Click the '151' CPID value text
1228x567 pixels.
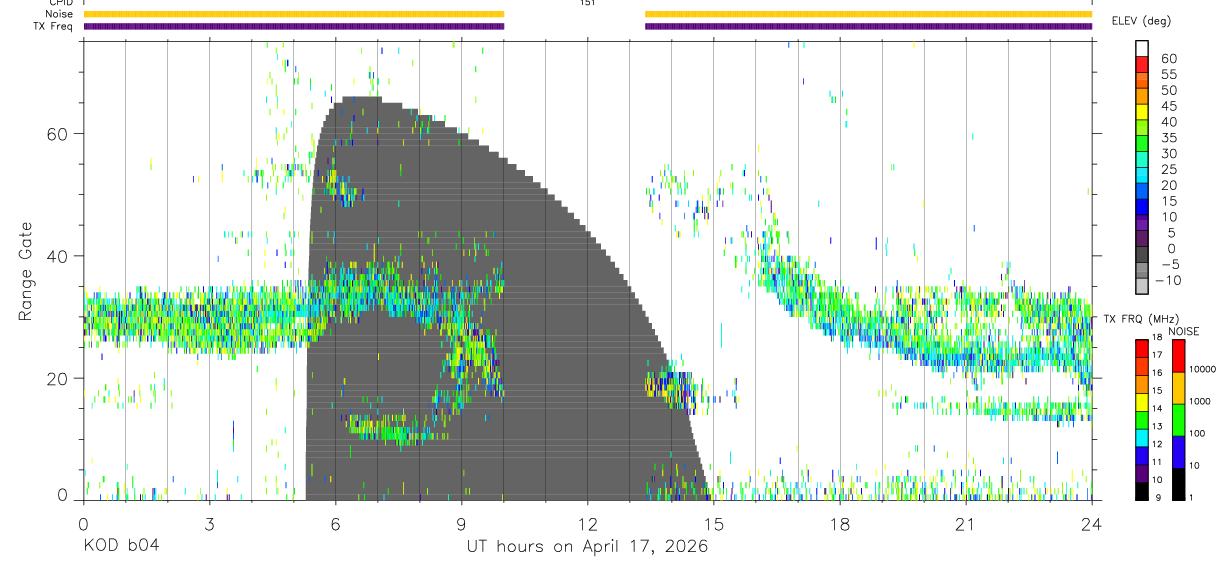[x=588, y=3]
